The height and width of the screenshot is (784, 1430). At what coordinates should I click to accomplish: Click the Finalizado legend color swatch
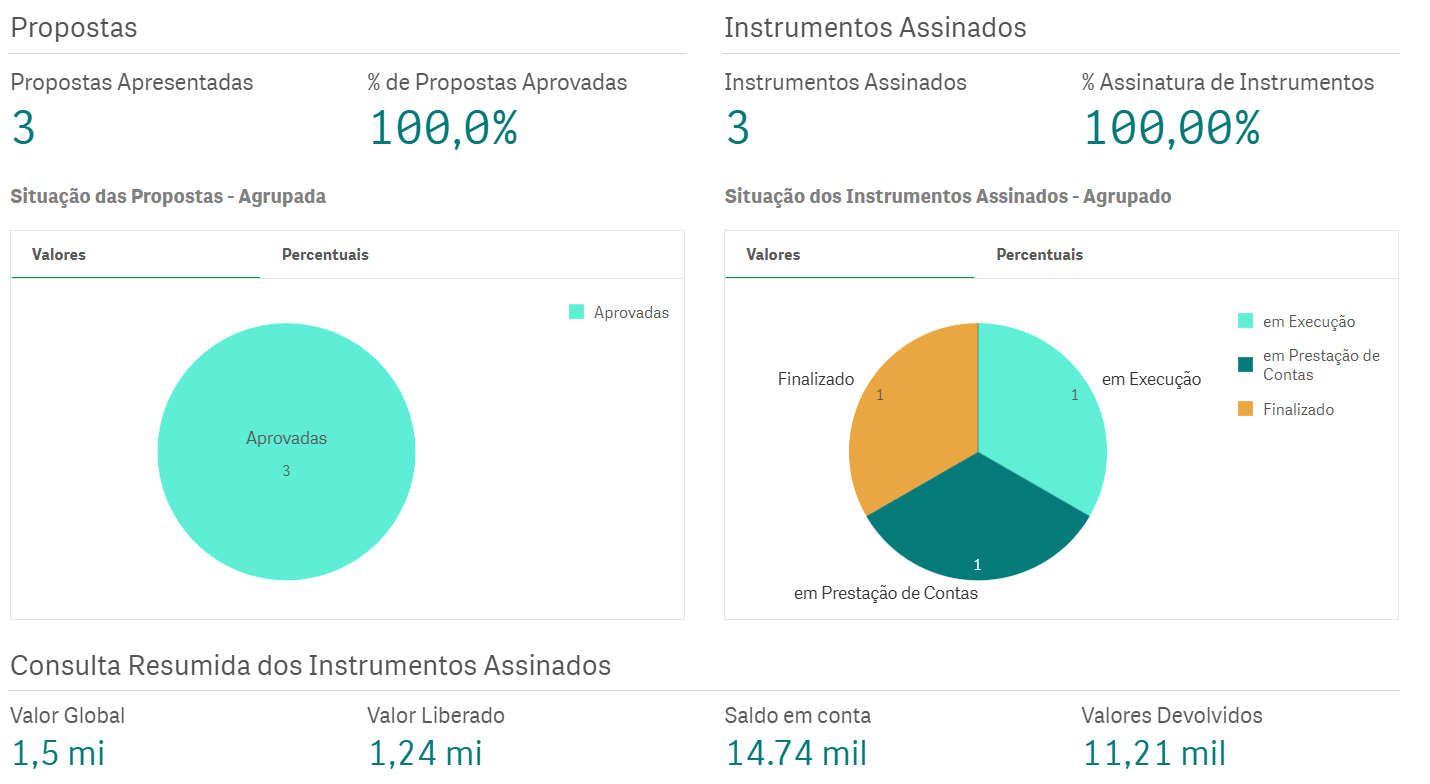click(1245, 409)
